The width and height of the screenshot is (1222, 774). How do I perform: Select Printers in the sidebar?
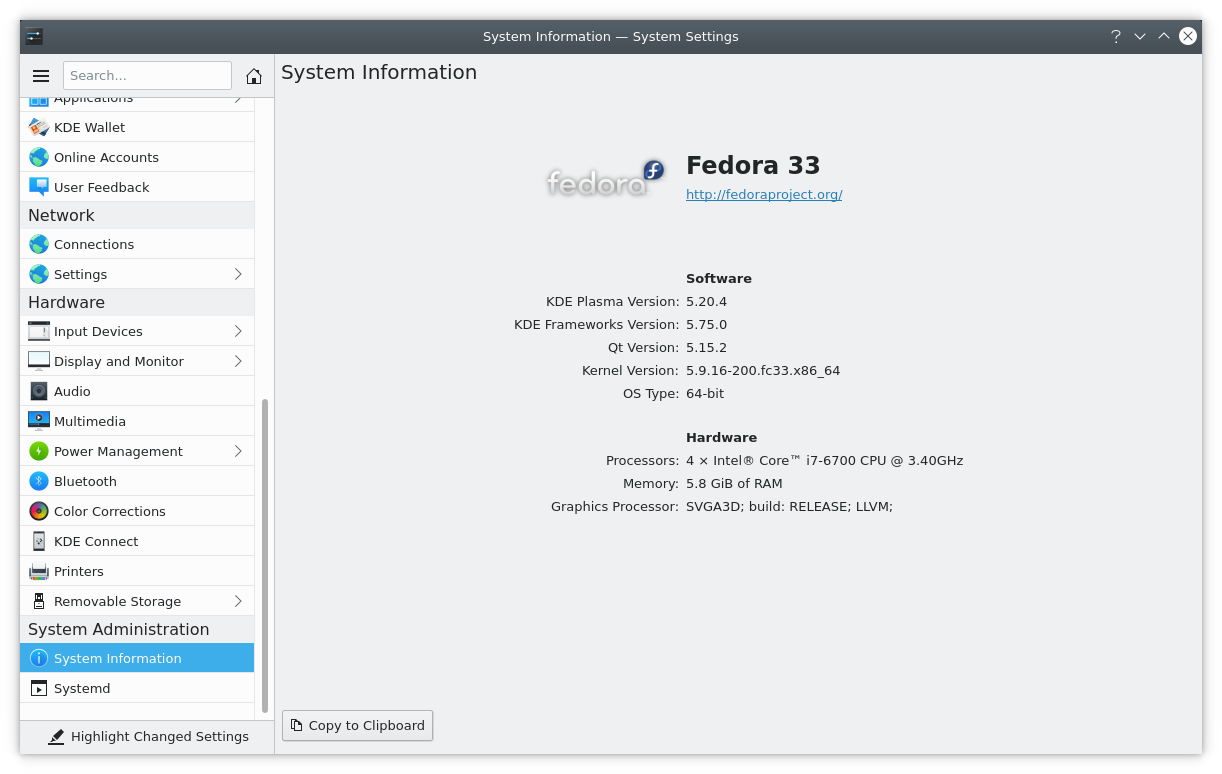click(x=137, y=571)
